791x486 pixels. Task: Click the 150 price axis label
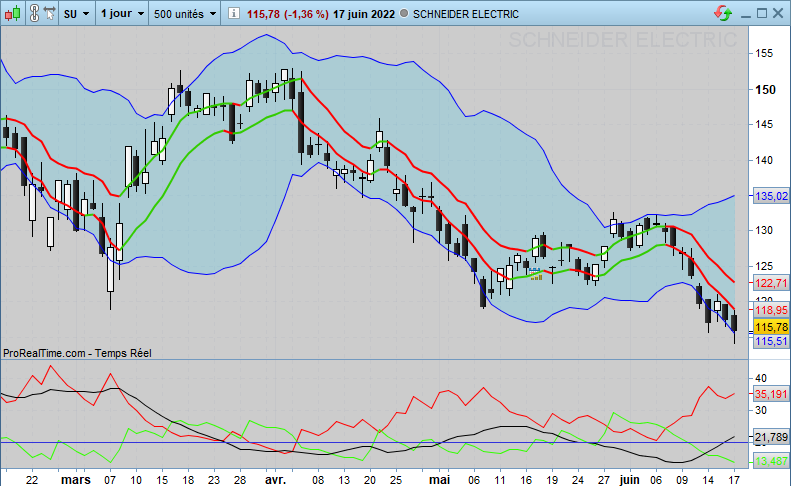click(x=765, y=89)
